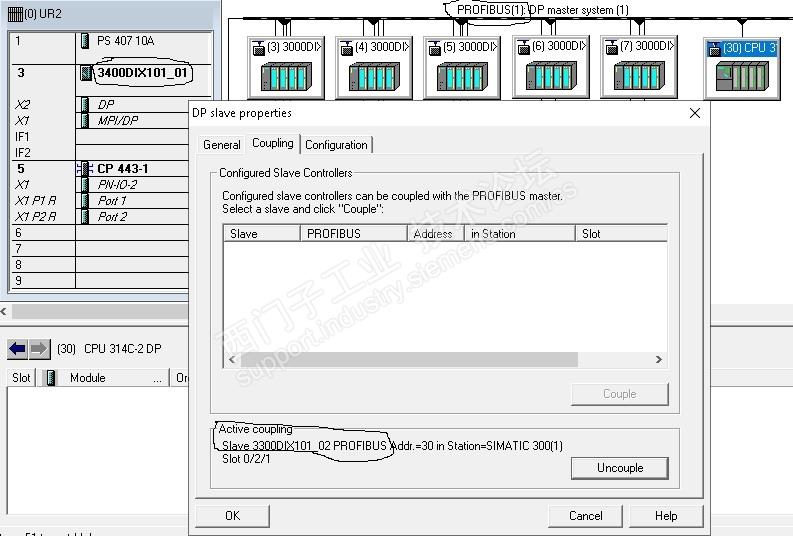This screenshot has width=793, height=536.
Task: Select empty rack slot 6 row
Action: [100, 233]
